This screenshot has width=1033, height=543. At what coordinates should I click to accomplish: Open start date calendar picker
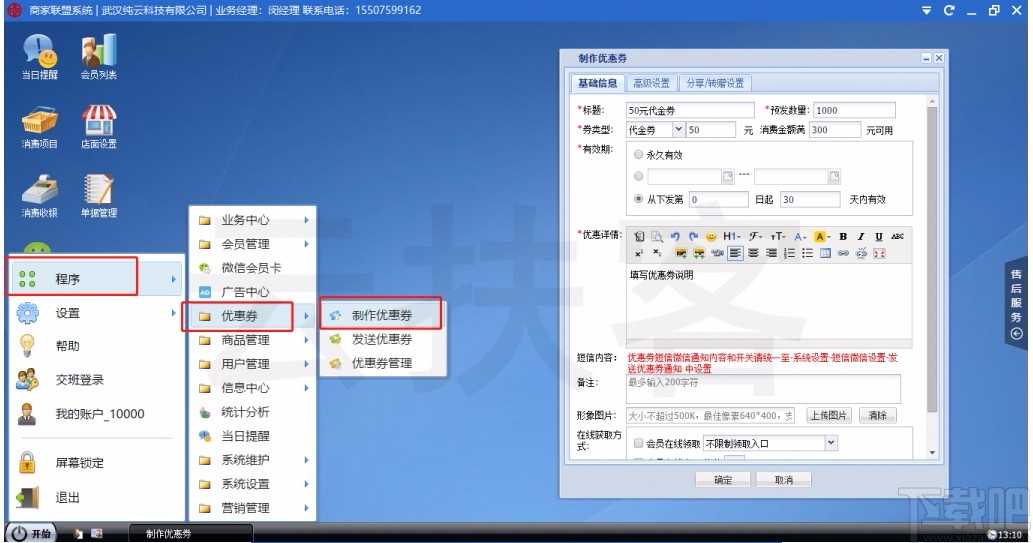click(x=728, y=177)
